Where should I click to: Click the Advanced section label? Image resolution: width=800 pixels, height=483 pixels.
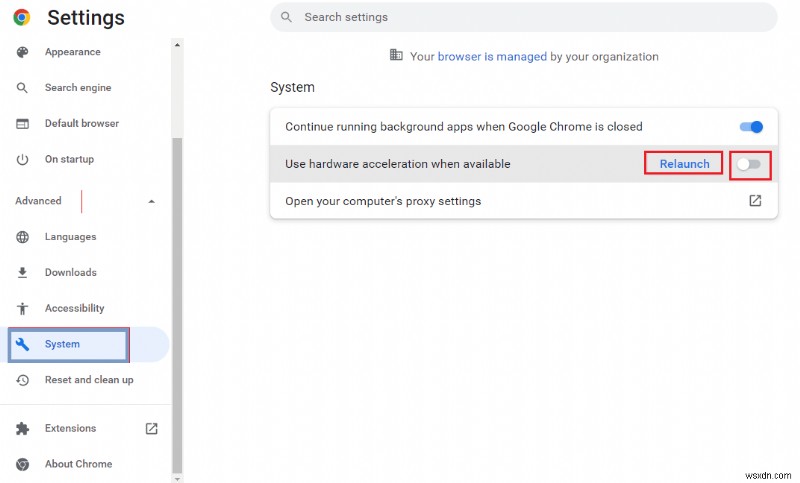(38, 201)
